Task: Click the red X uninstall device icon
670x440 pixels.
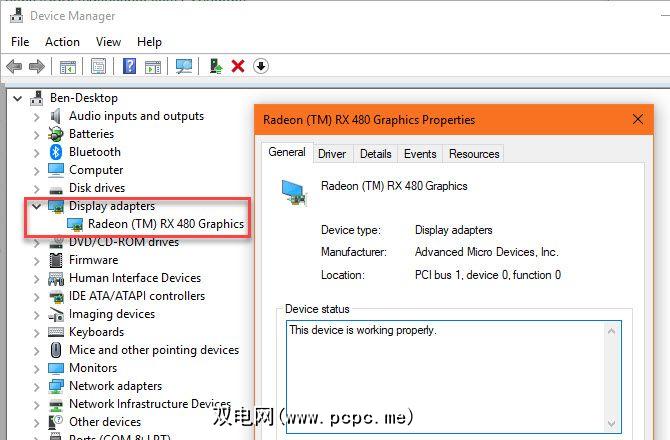Action: [x=238, y=66]
